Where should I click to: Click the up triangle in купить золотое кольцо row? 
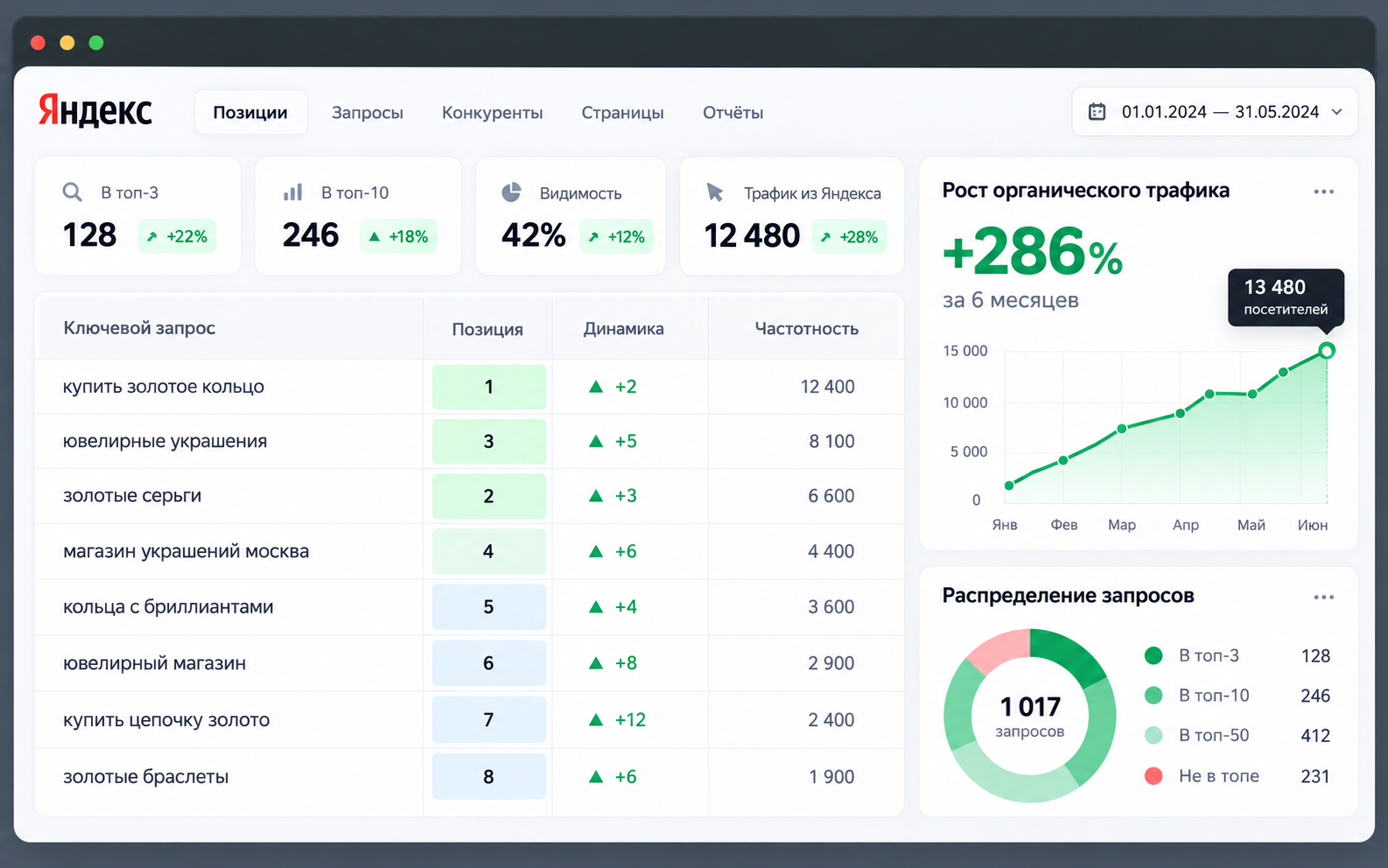(x=596, y=387)
